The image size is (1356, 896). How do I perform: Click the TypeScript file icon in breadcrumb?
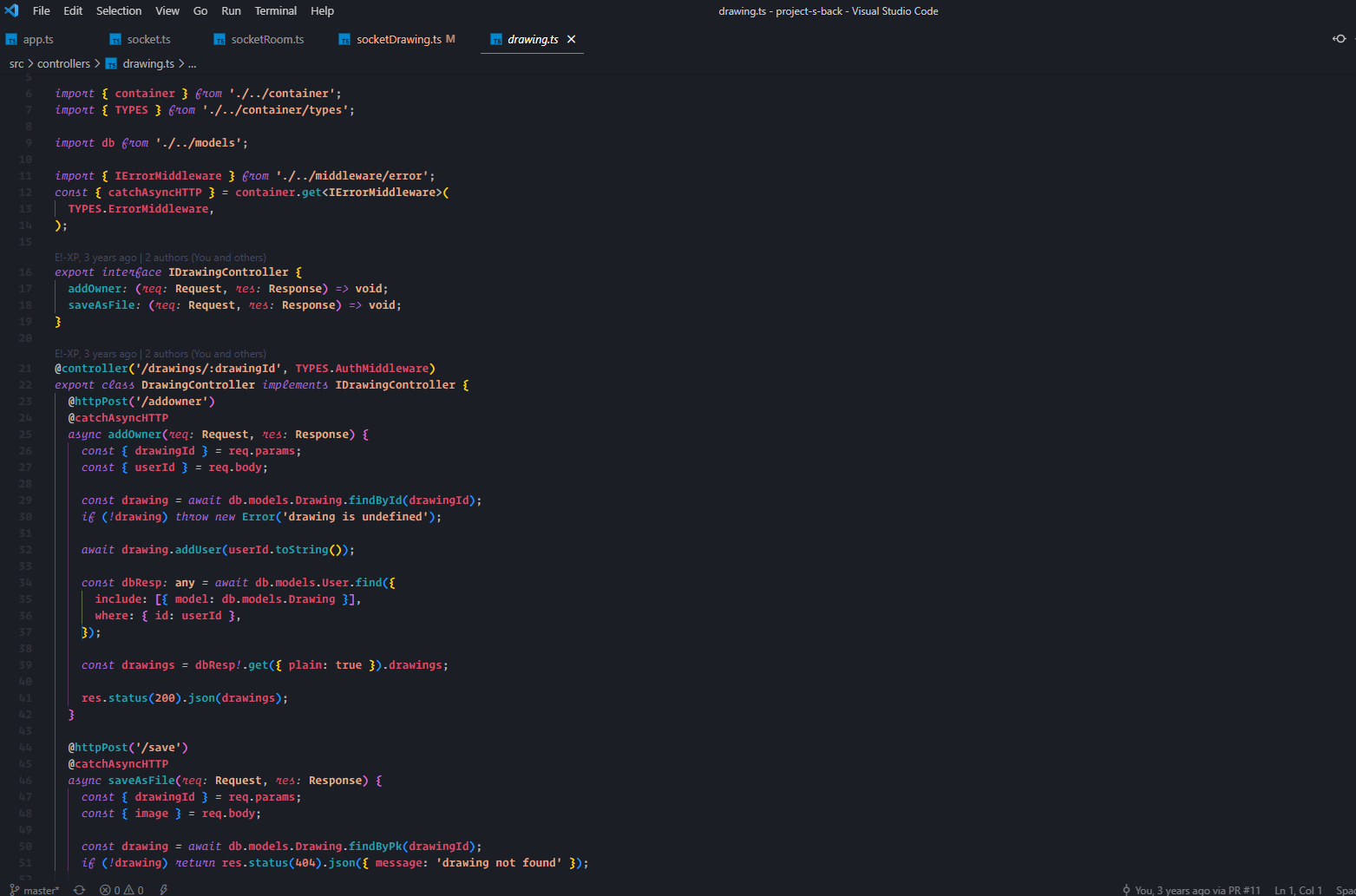(x=111, y=63)
